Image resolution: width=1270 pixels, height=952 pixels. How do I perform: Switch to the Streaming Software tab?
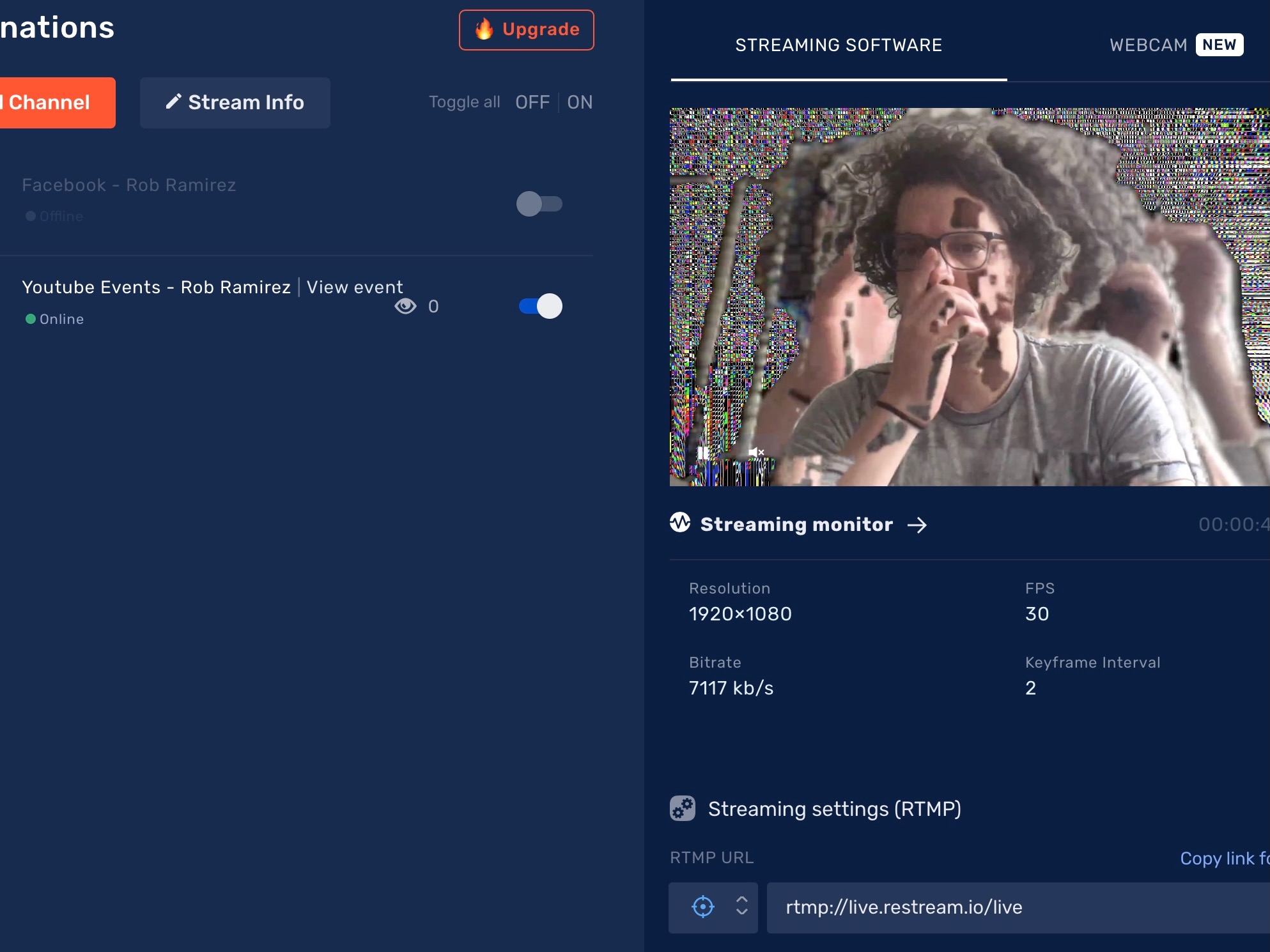pos(839,45)
